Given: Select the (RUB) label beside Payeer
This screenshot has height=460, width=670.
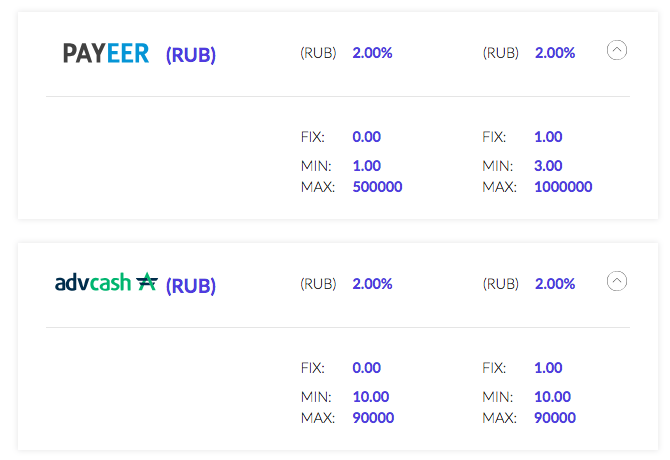Looking at the screenshot, I should point(191,55).
